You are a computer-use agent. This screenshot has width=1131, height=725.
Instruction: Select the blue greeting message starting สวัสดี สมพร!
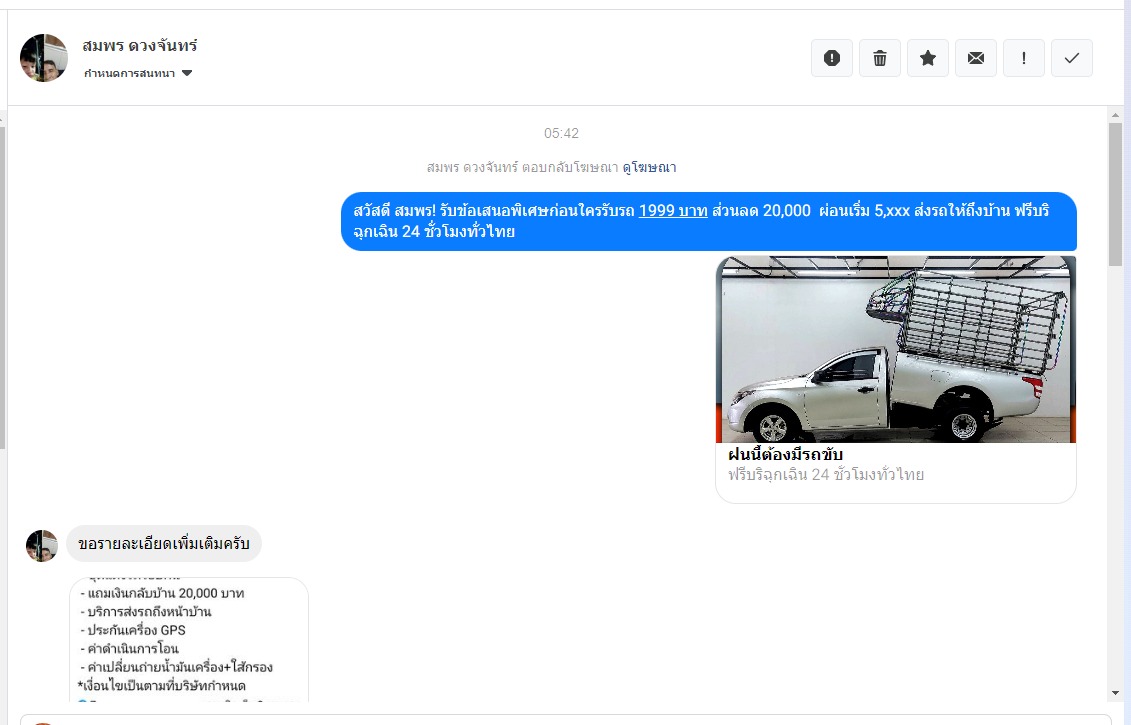(709, 221)
